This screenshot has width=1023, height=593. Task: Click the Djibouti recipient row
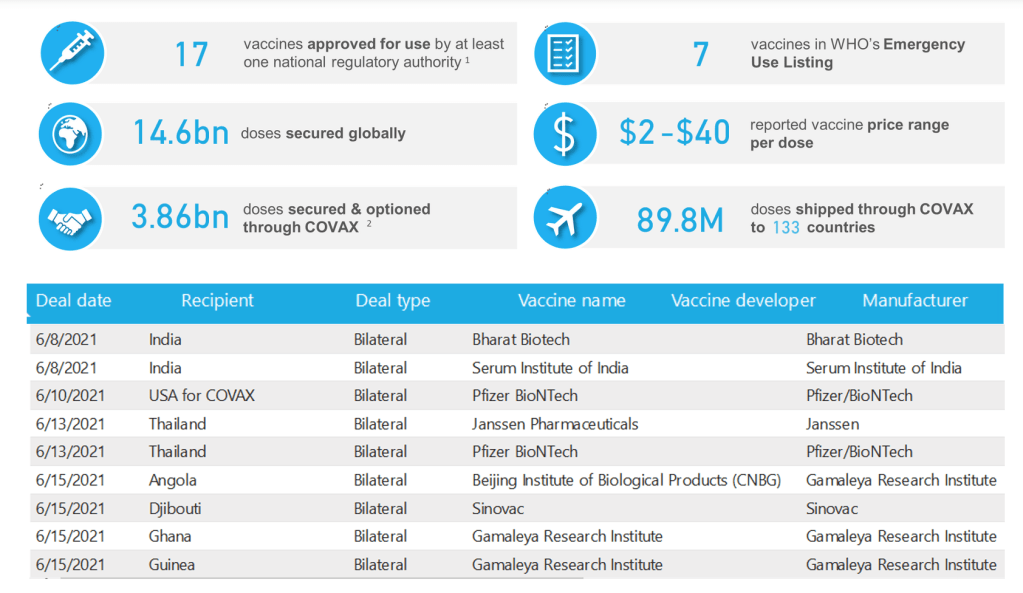(175, 509)
